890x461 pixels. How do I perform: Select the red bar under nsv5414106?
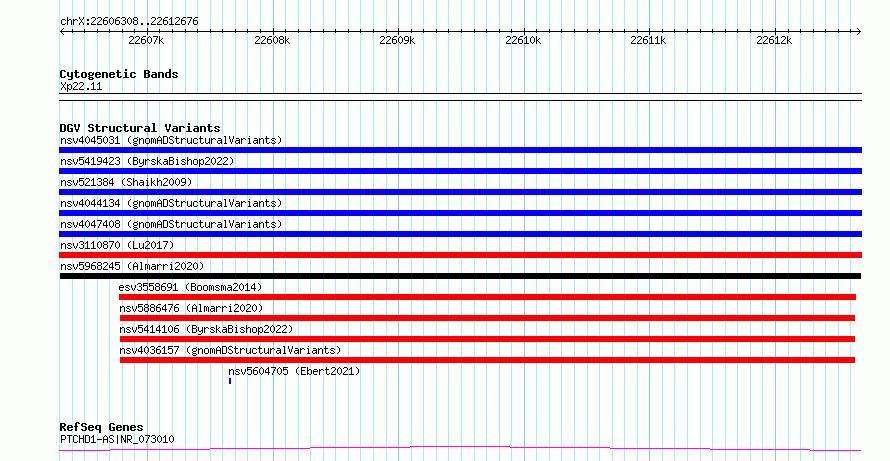click(487, 339)
